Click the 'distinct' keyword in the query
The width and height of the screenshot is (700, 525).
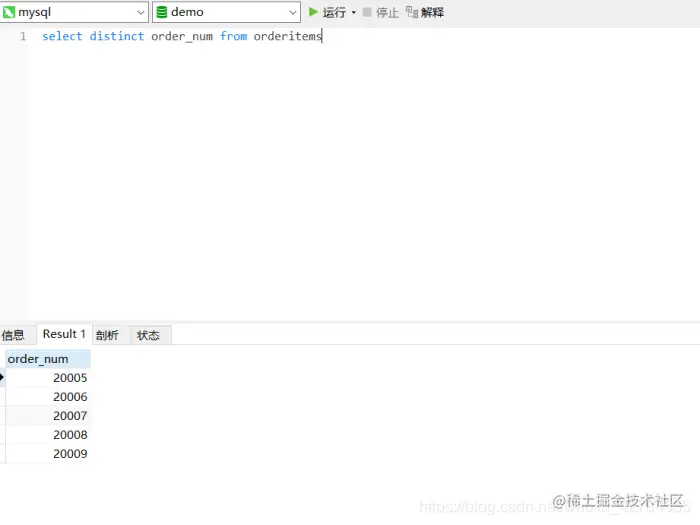[x=117, y=36]
